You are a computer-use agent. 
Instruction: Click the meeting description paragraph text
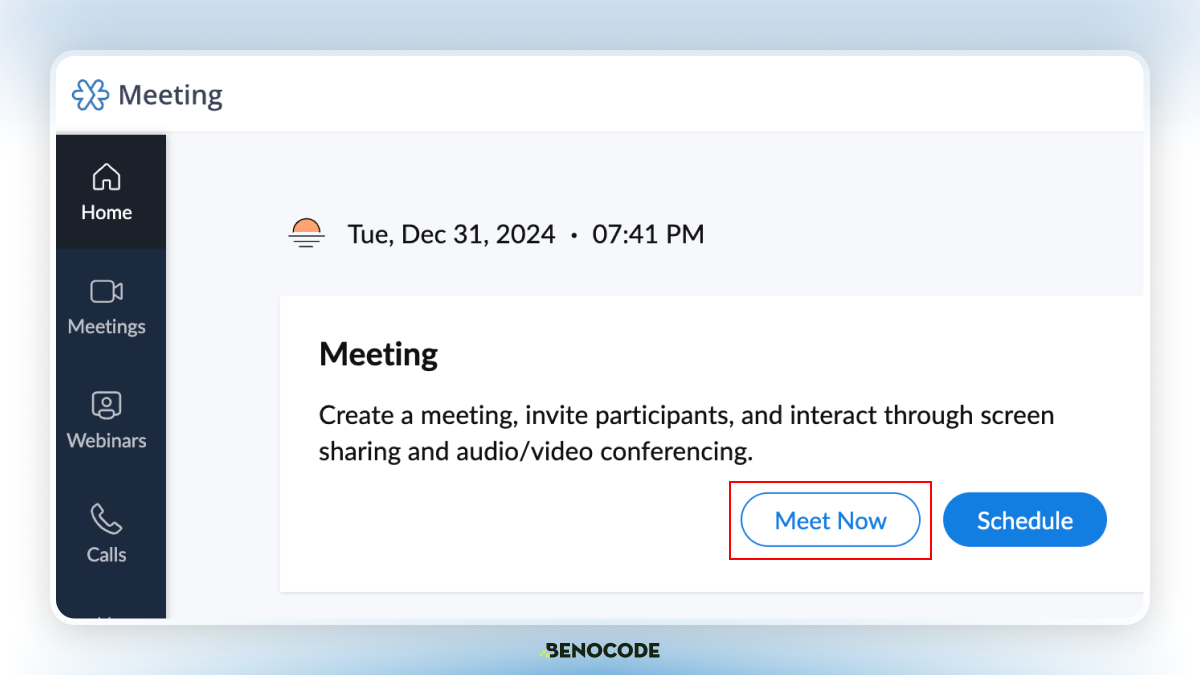(686, 433)
